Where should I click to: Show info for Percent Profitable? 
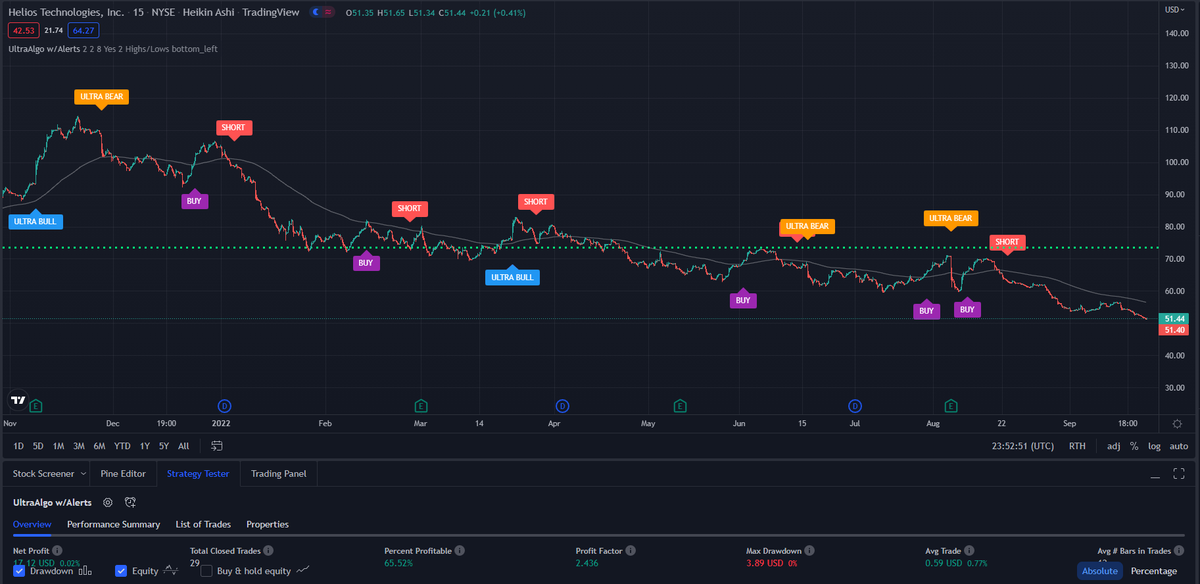(x=459, y=551)
